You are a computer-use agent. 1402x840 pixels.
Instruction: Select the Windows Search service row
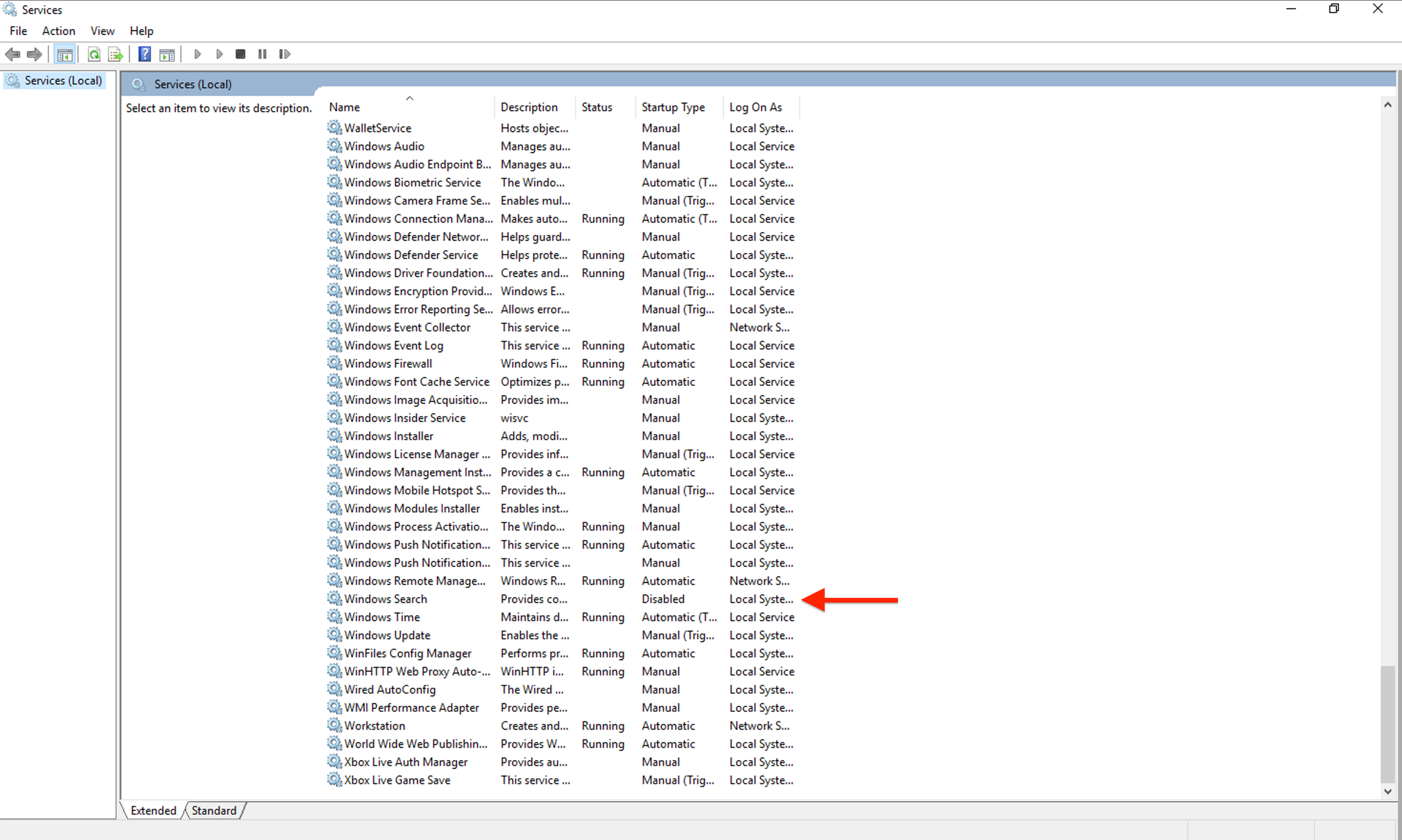(385, 599)
